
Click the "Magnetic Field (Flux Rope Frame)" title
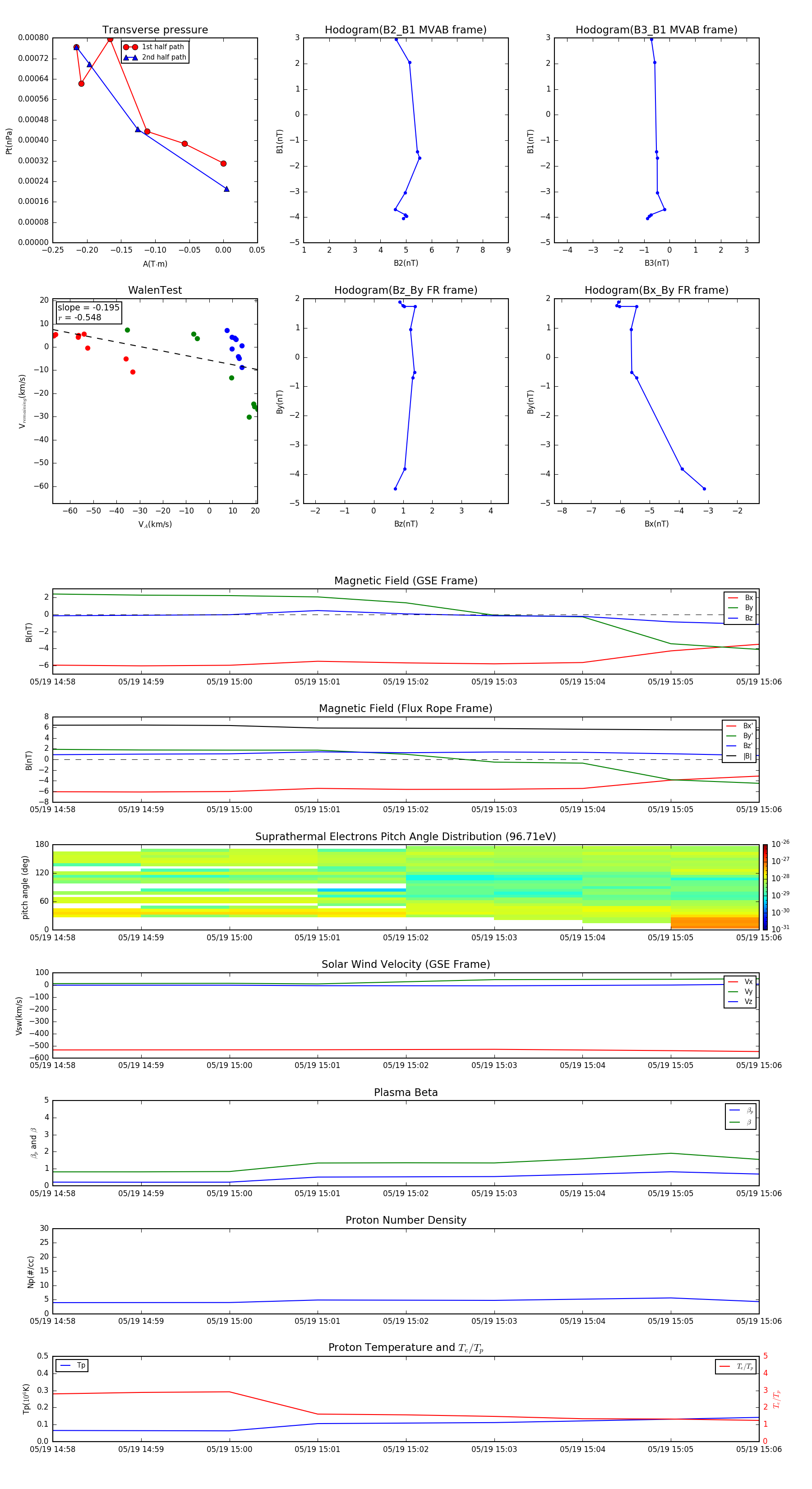point(406,709)
